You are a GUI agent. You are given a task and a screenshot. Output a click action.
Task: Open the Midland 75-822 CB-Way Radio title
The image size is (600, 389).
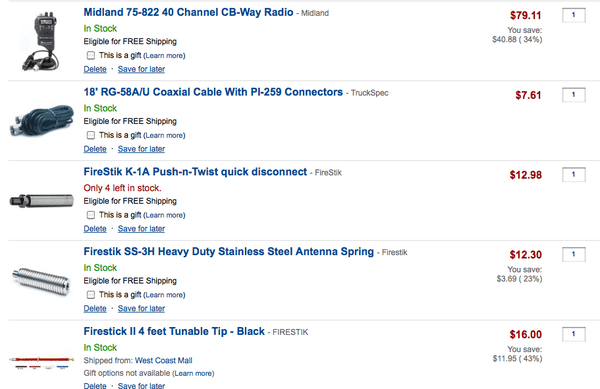(x=188, y=12)
